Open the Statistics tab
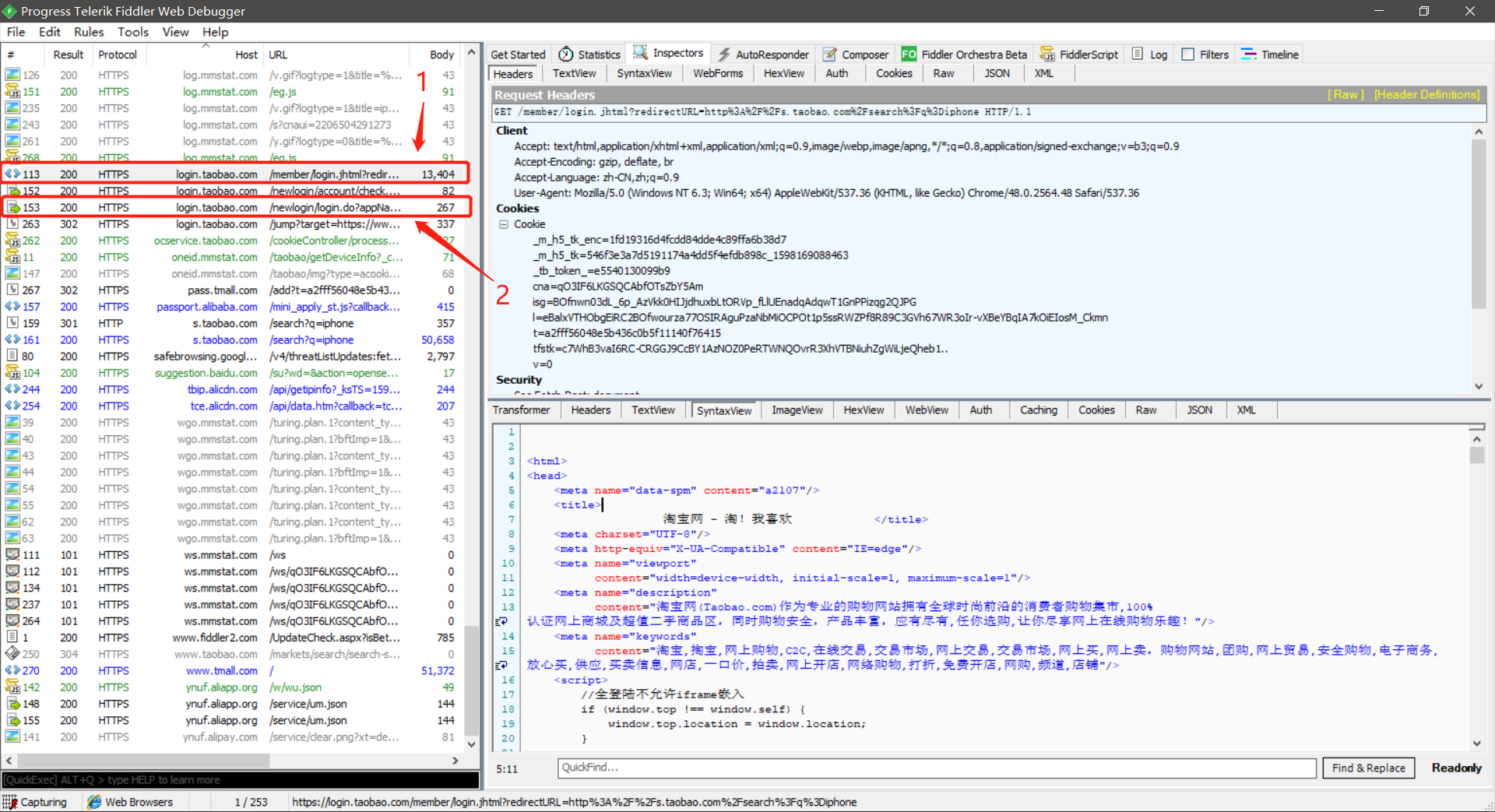The height and width of the screenshot is (812, 1495). point(589,54)
